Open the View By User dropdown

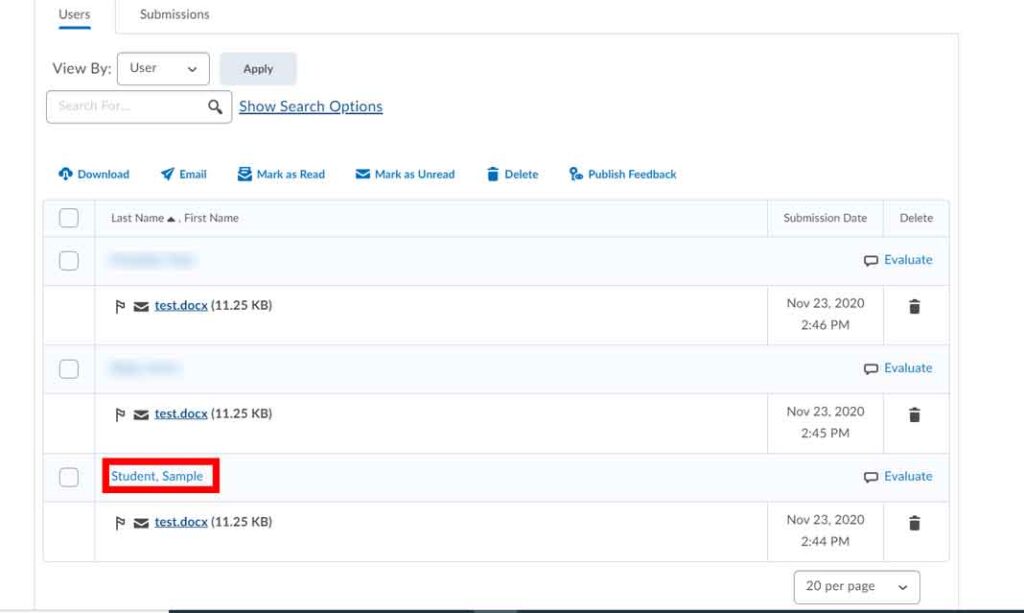click(163, 68)
